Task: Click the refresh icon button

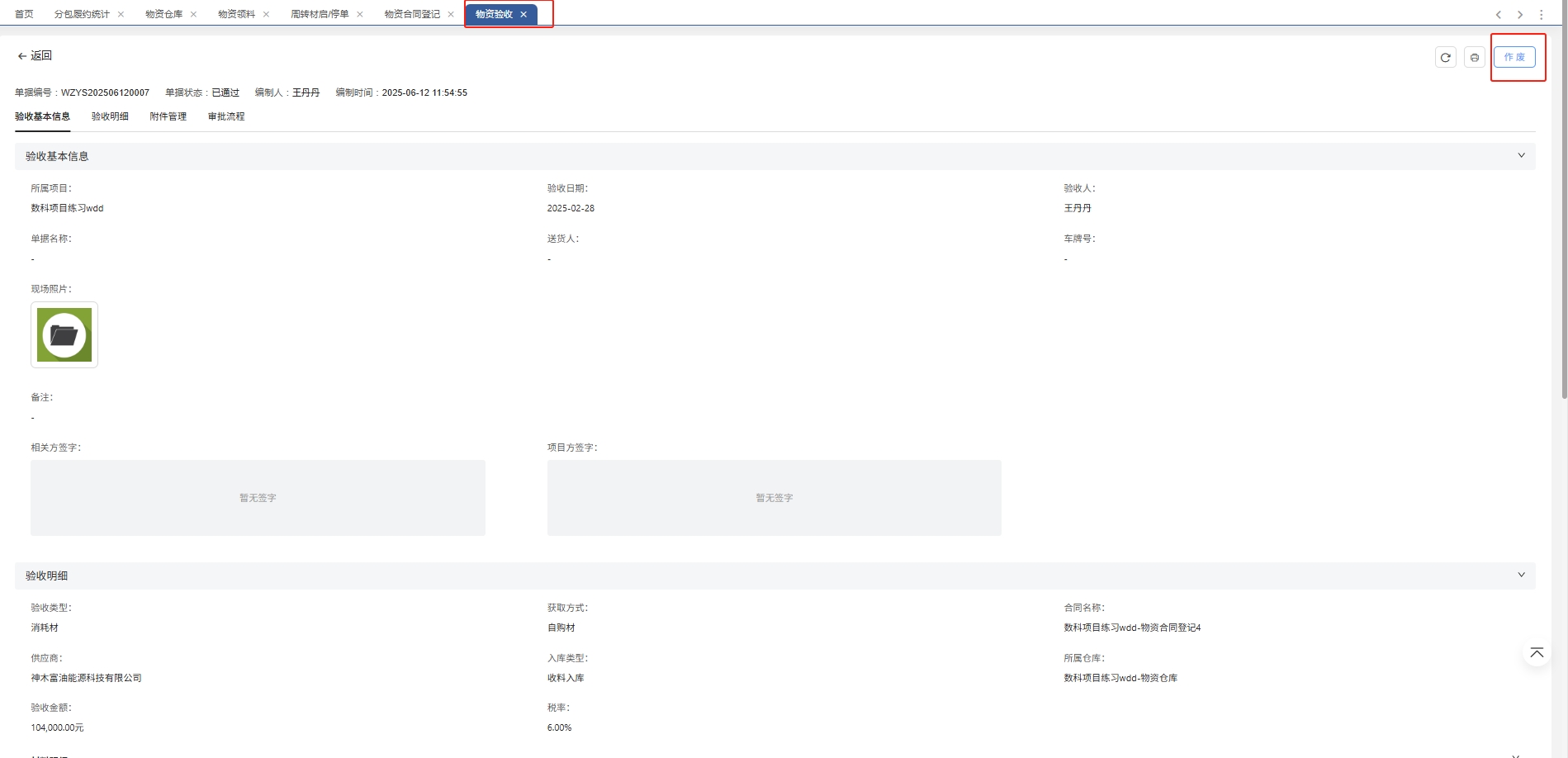Action: (1445, 58)
